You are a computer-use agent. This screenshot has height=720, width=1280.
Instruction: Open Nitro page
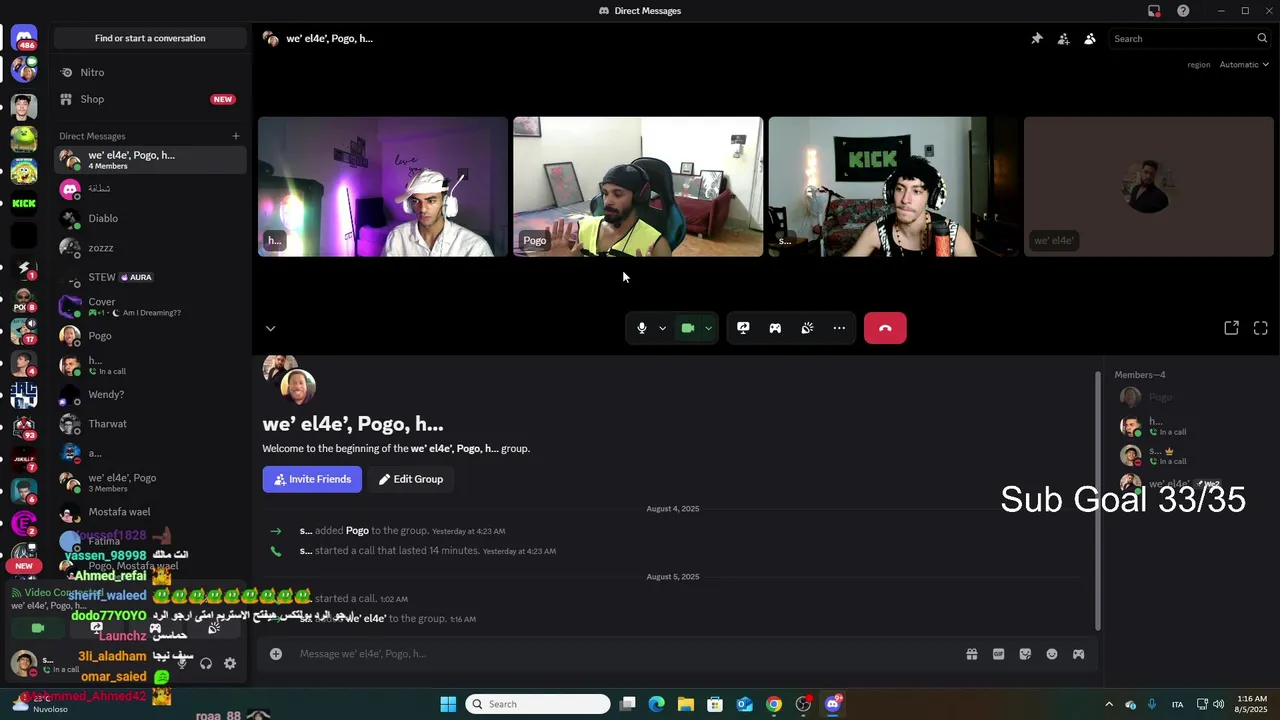(150, 72)
